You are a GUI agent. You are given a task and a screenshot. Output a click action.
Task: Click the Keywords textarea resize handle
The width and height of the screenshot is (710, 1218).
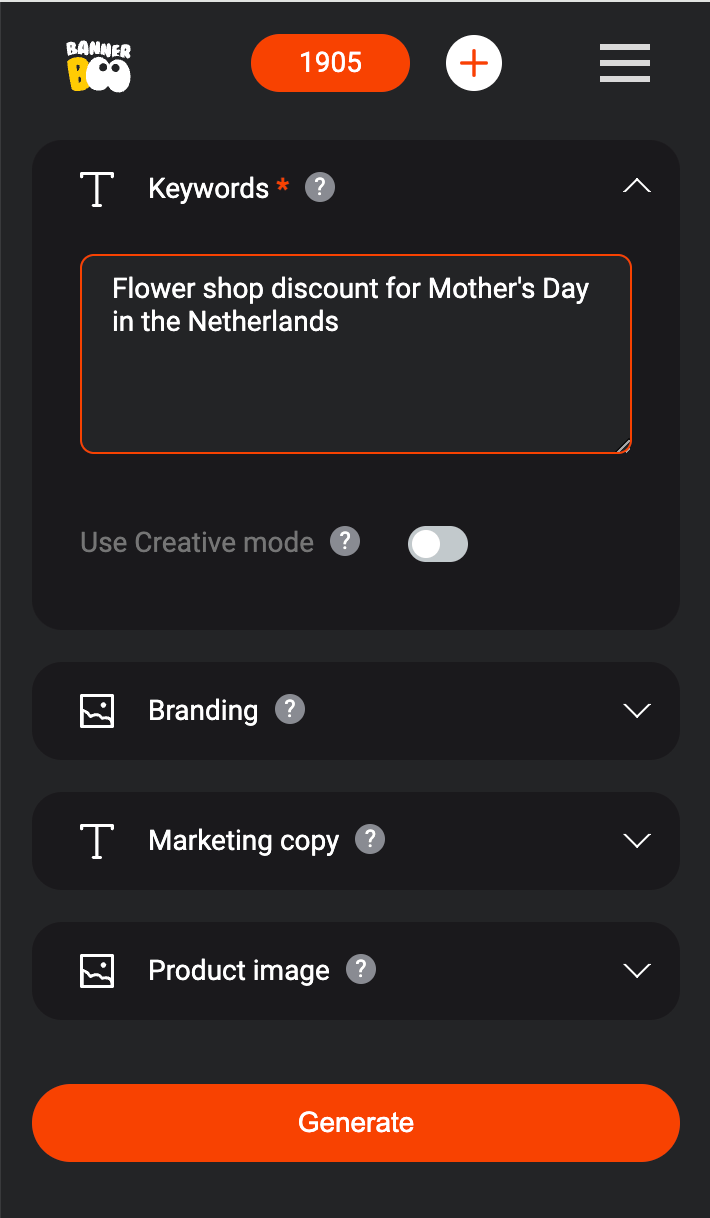point(624,446)
